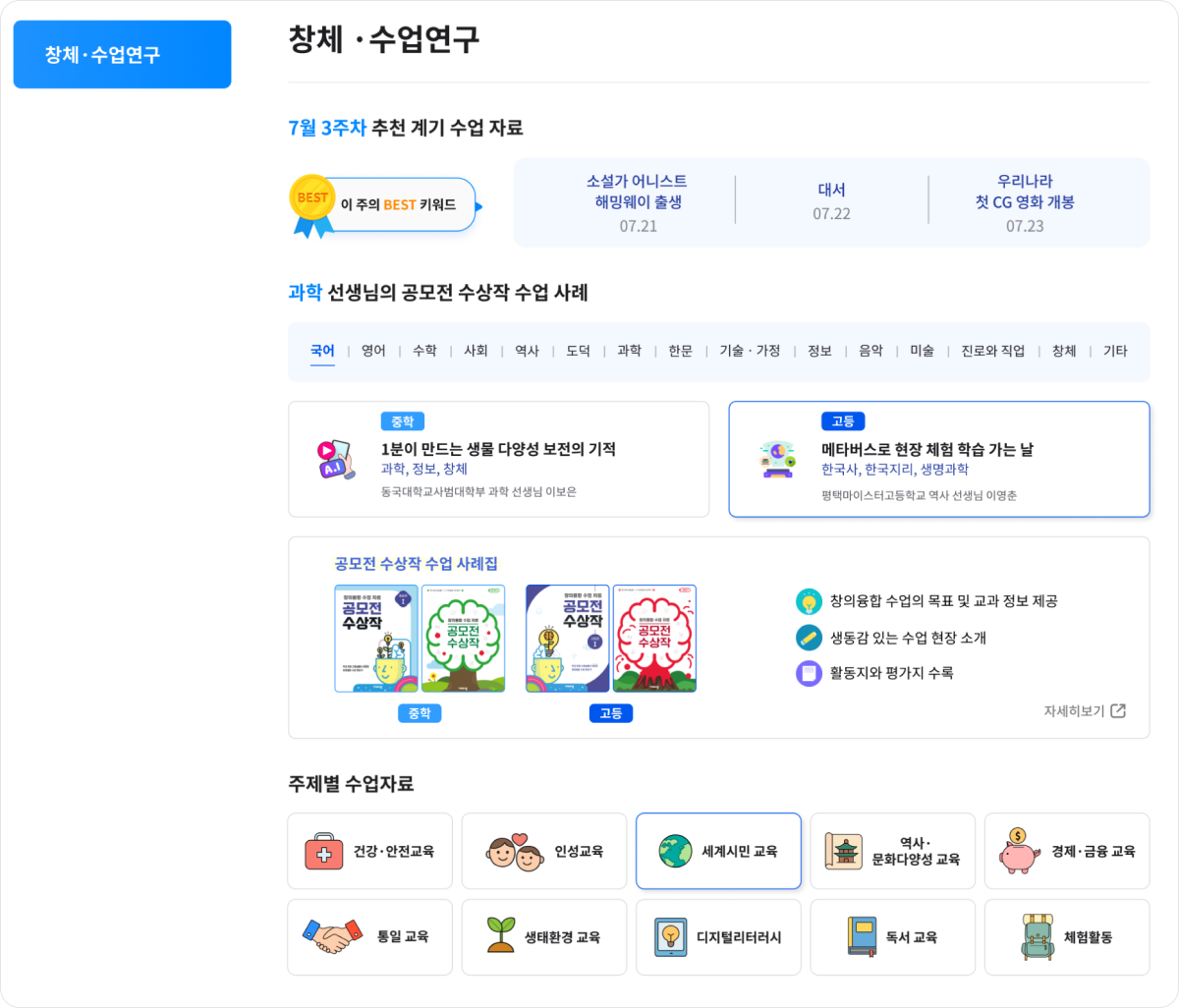Screen dimensions: 1179x1008
Task: Select the 영어 subject tab
Action: pyautogui.click(x=373, y=351)
